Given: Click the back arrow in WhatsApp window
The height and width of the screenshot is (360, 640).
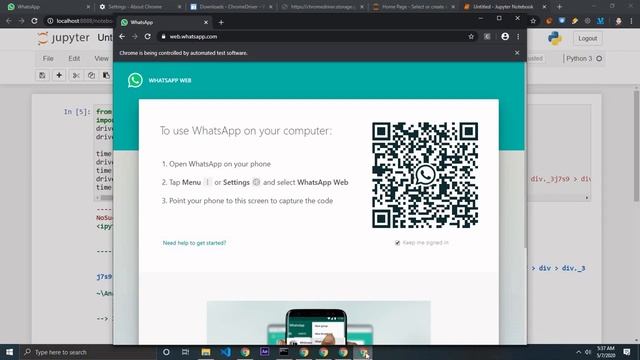Looking at the screenshot, I should (x=122, y=37).
